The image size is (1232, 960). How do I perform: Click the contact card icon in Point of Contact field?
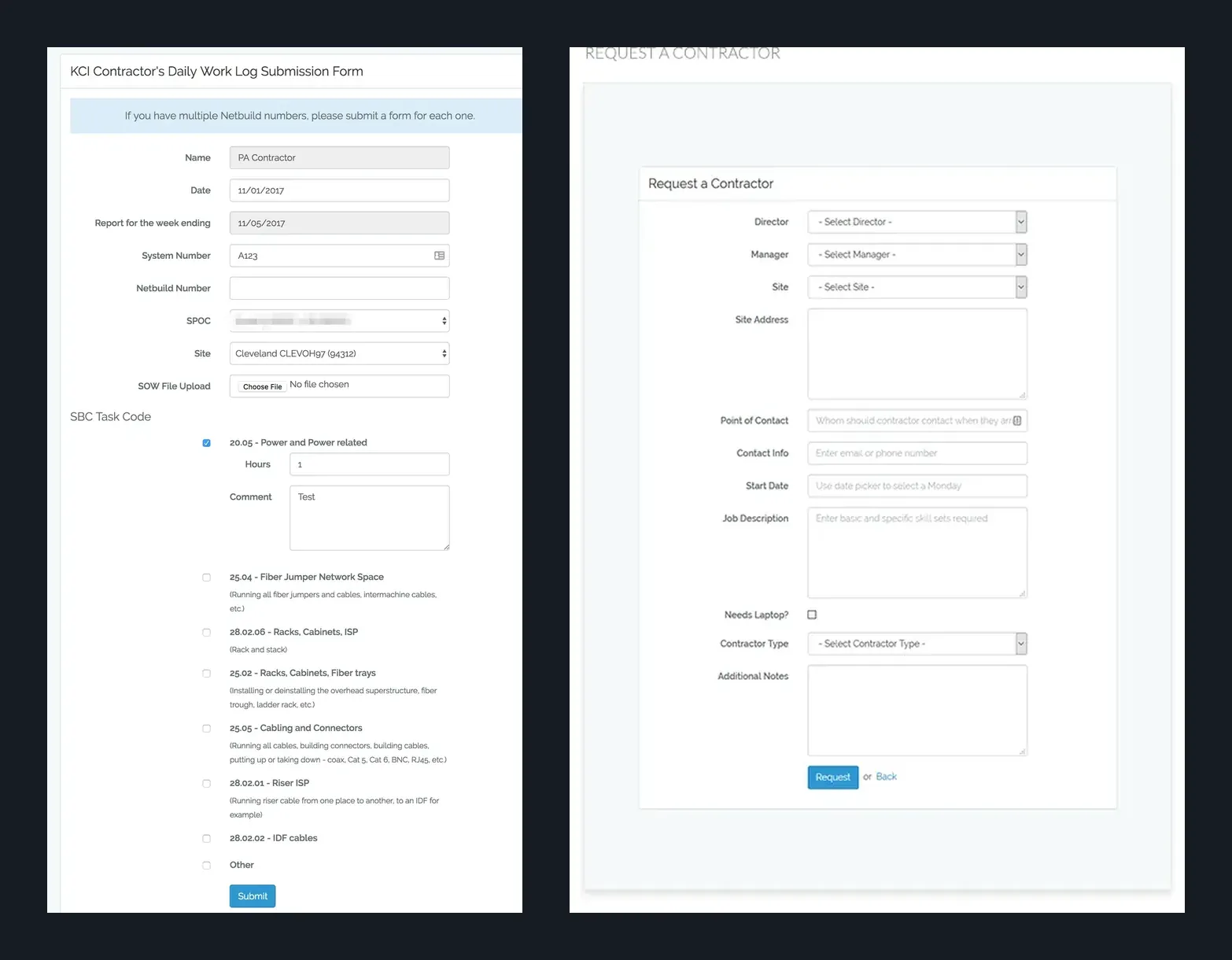point(1017,421)
